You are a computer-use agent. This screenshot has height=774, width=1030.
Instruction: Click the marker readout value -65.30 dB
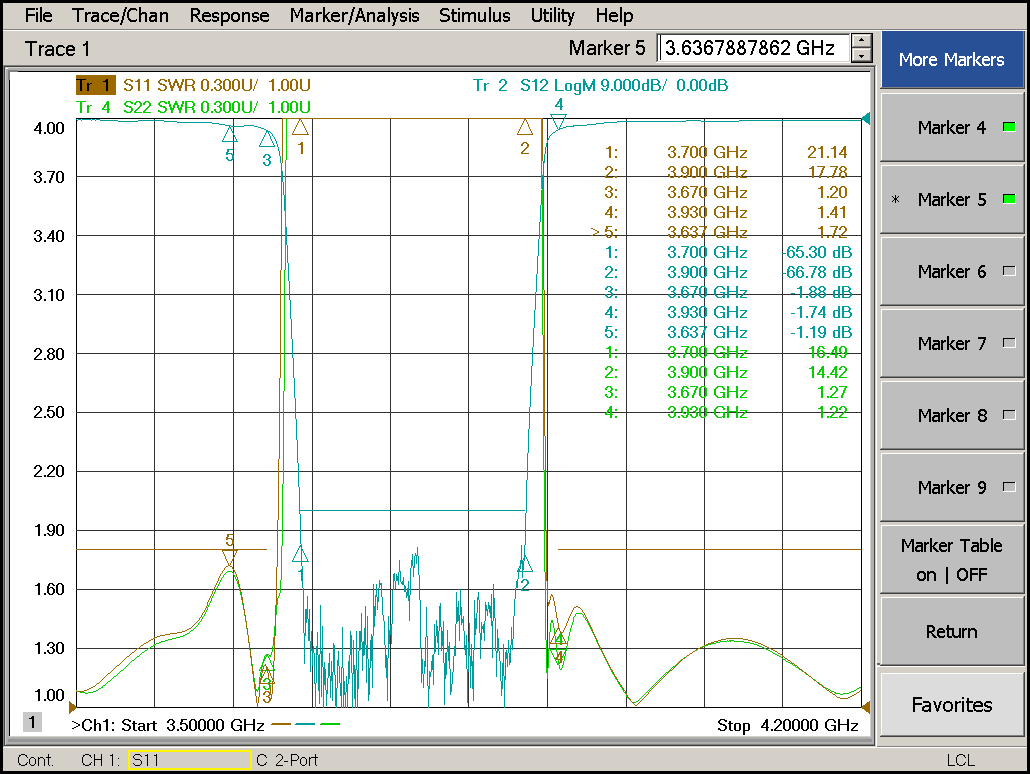pyautogui.click(x=818, y=252)
